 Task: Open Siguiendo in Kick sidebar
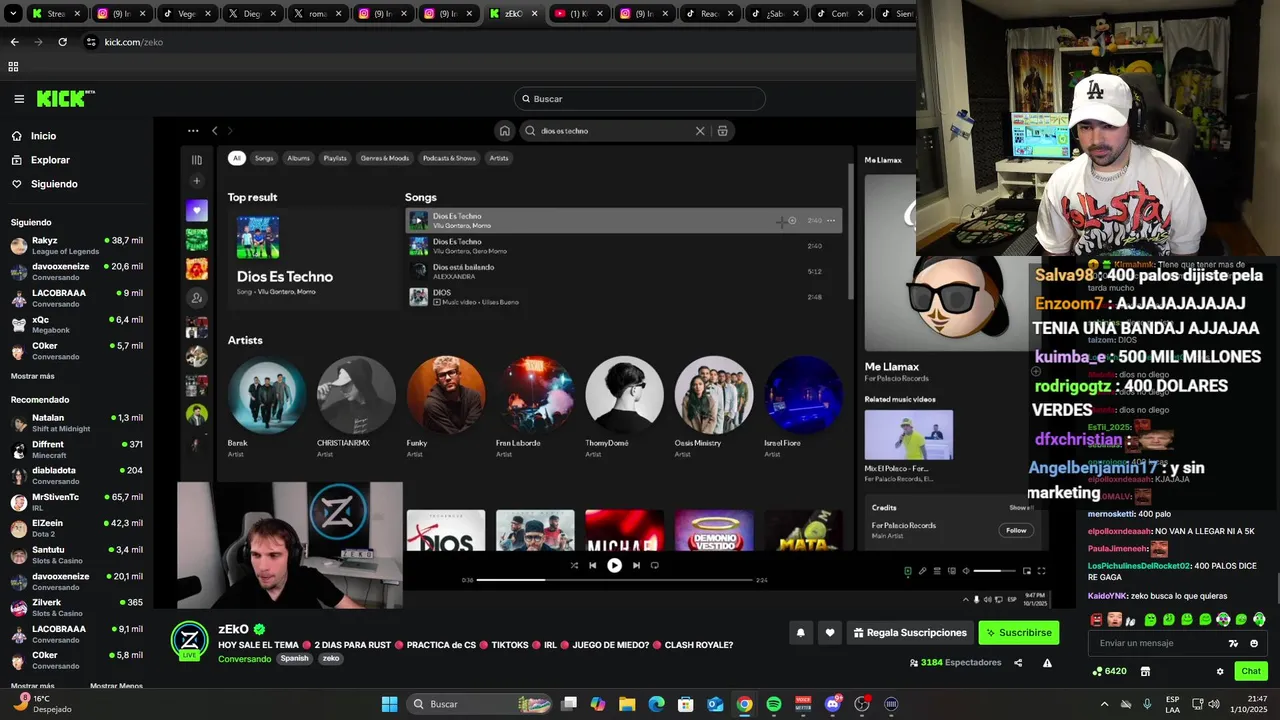[54, 184]
